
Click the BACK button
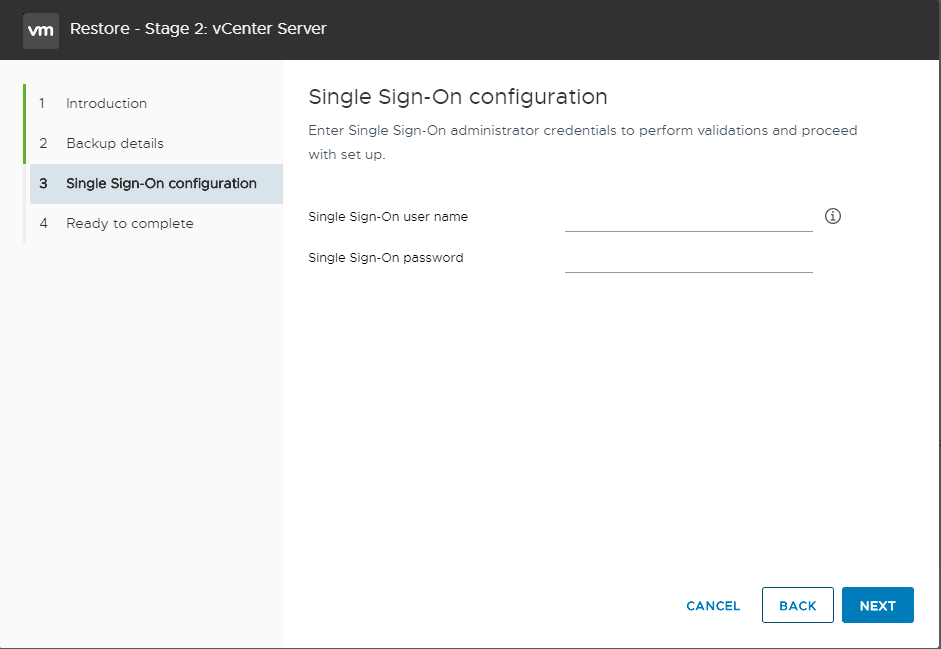coord(798,605)
